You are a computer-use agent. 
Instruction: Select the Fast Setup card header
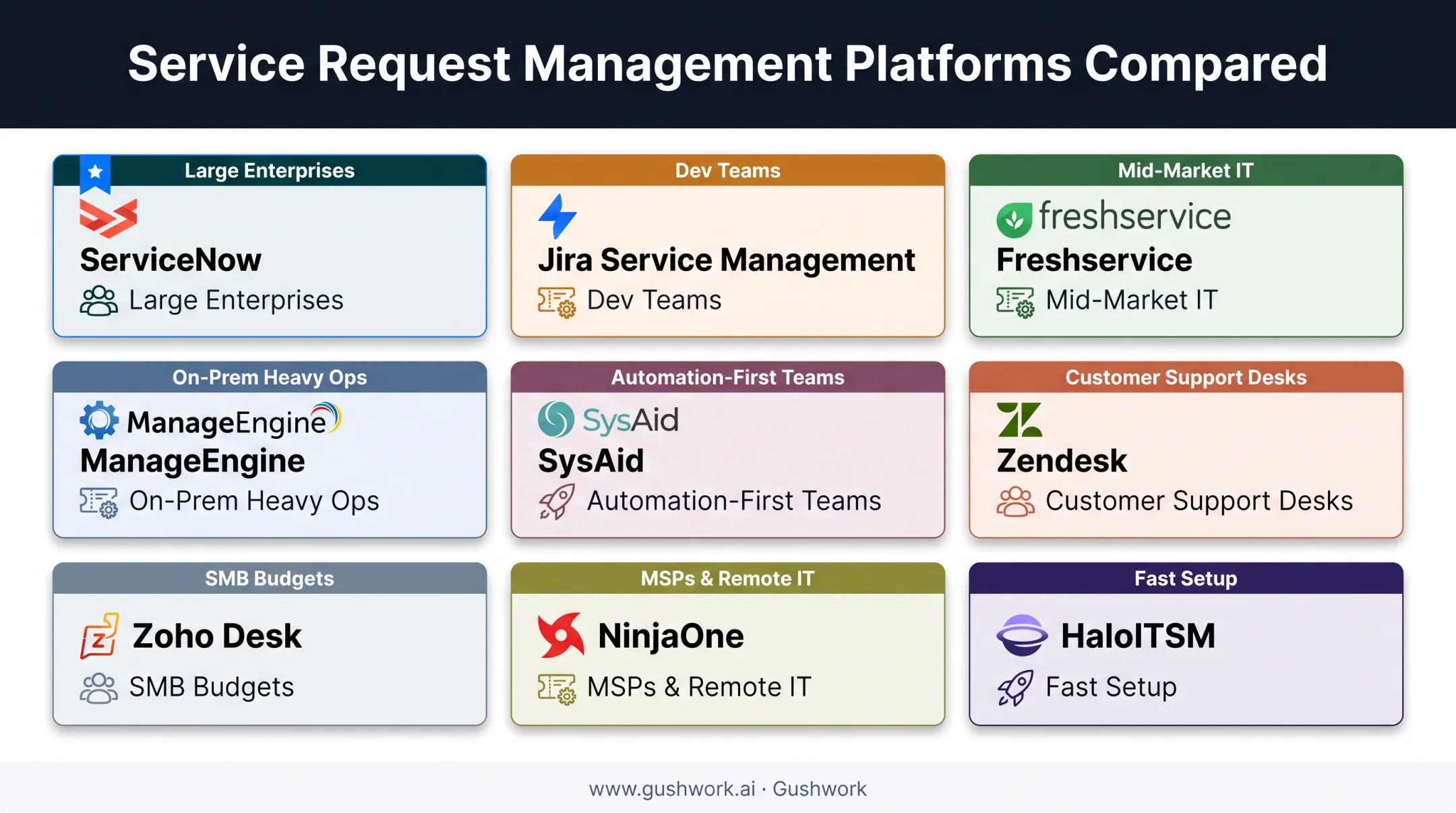[1186, 578]
